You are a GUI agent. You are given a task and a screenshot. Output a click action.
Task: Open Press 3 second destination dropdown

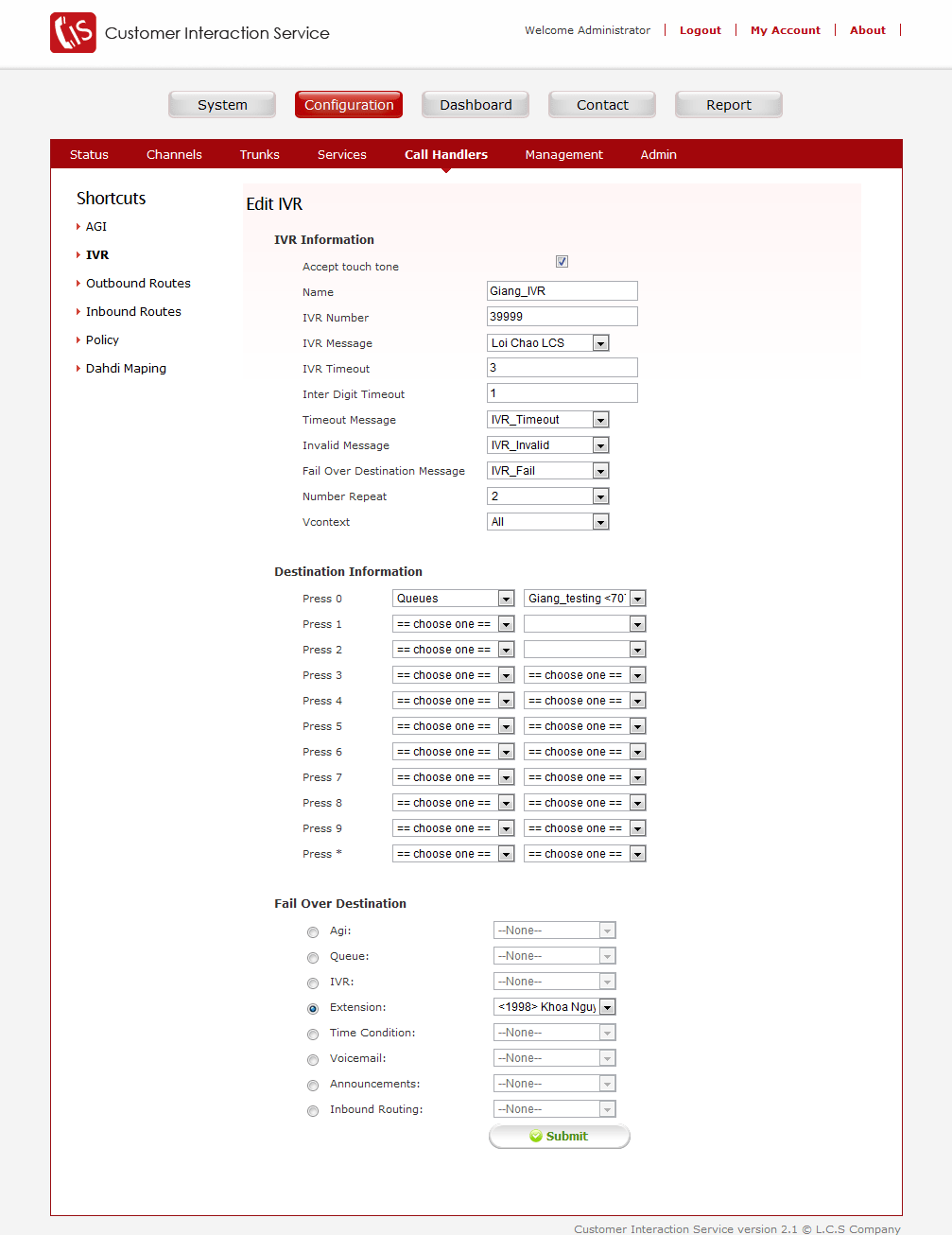(x=585, y=675)
